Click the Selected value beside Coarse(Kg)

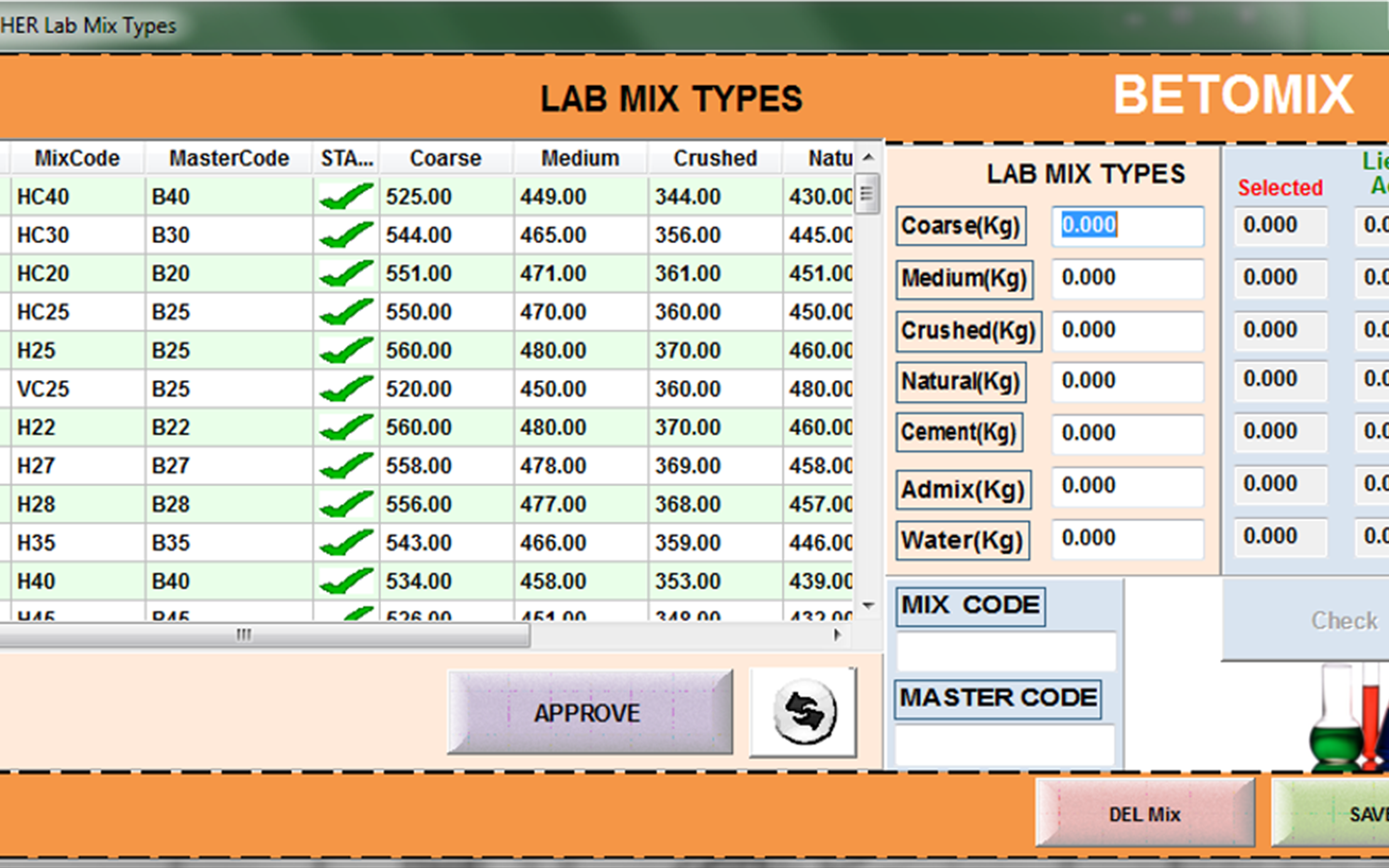[x=1280, y=226]
